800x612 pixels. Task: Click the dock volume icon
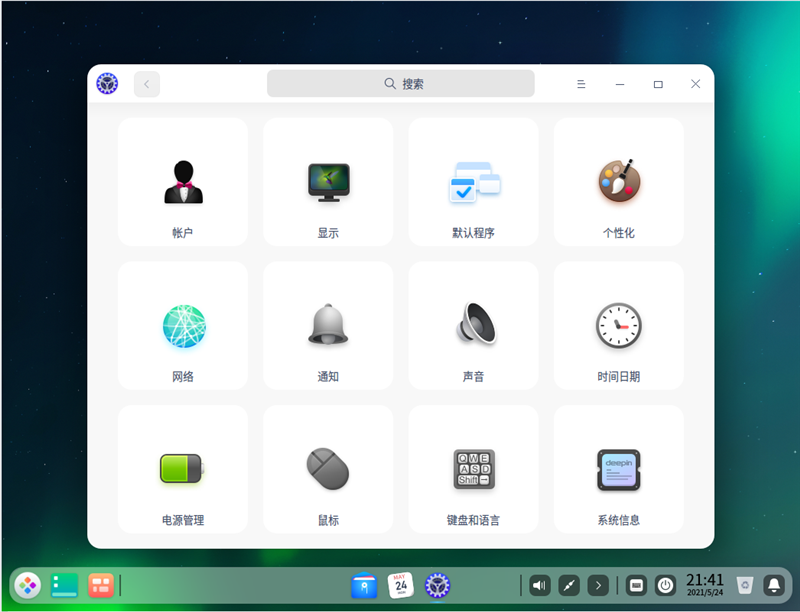pos(540,585)
